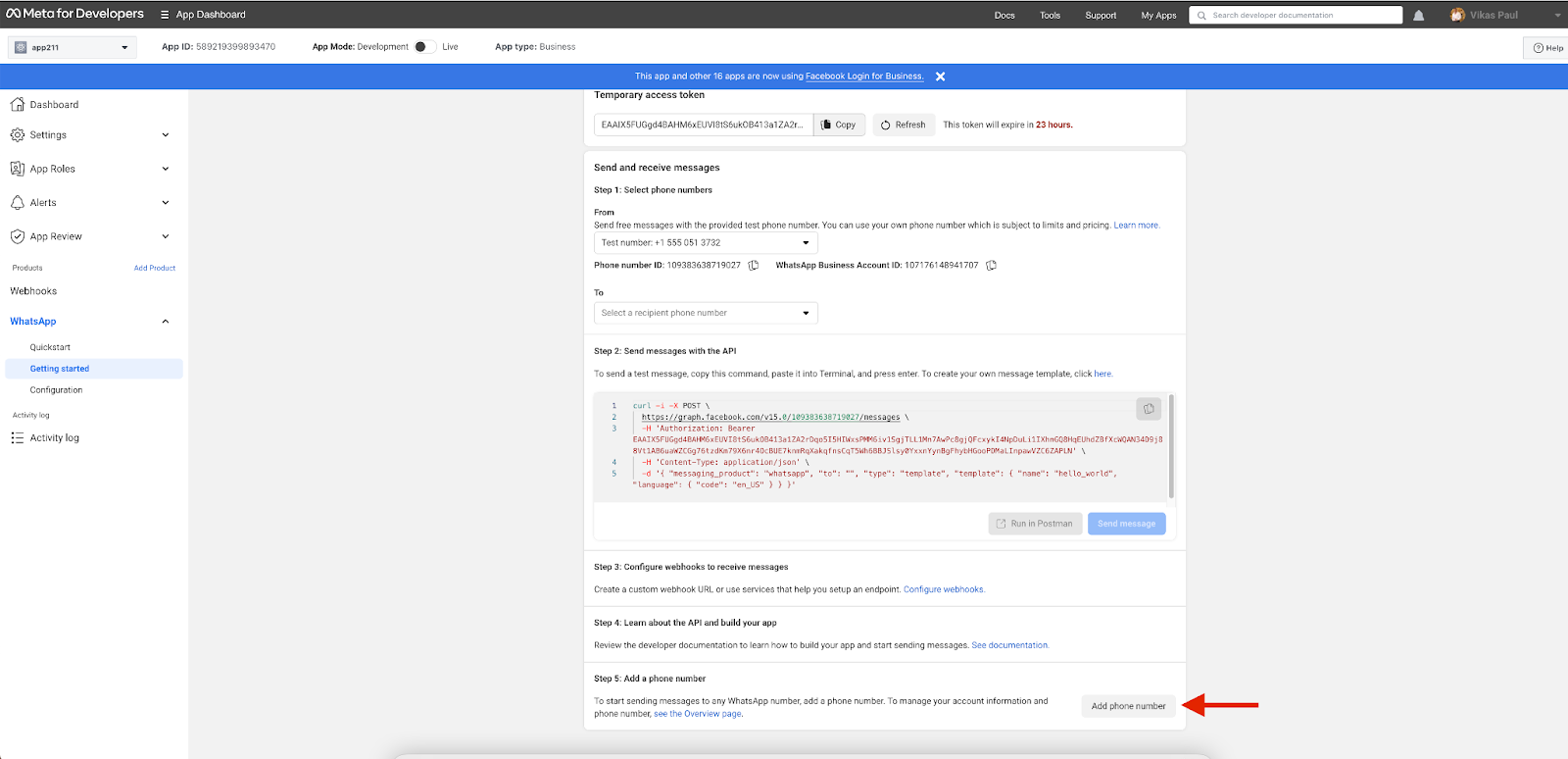Click the App ID 589219399893470 text
The width and height of the screenshot is (1568, 759).
pos(219,46)
